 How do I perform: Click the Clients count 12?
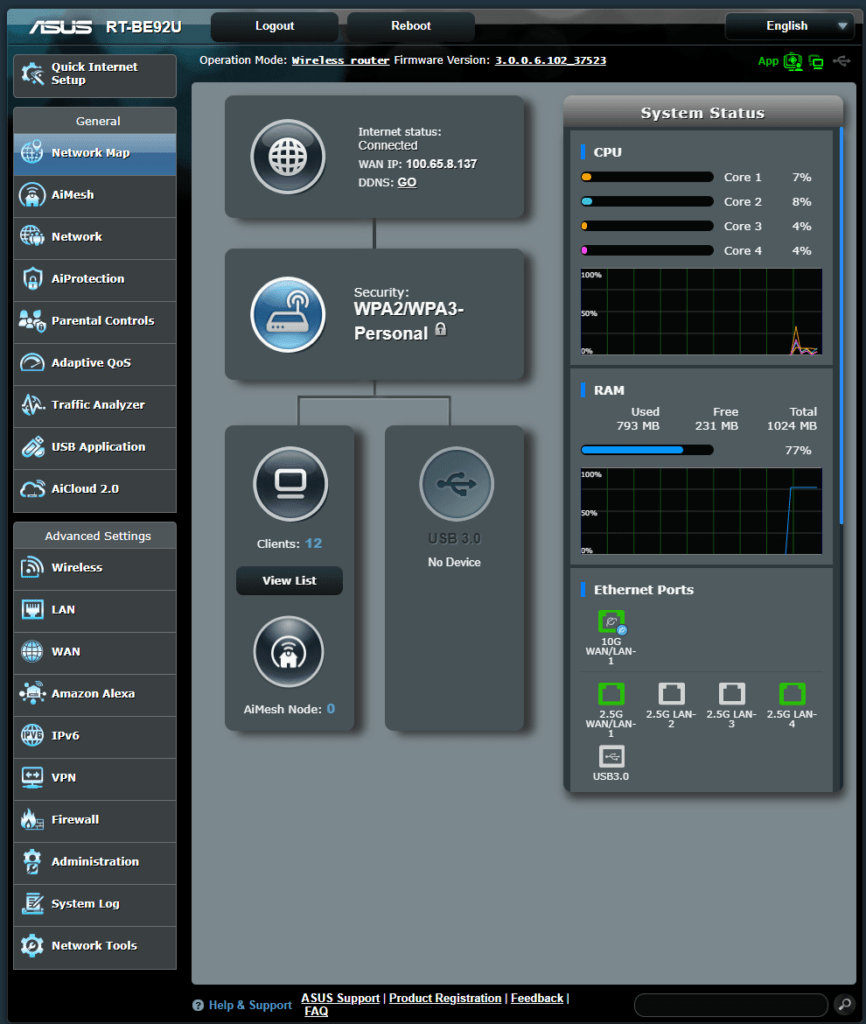(x=313, y=543)
